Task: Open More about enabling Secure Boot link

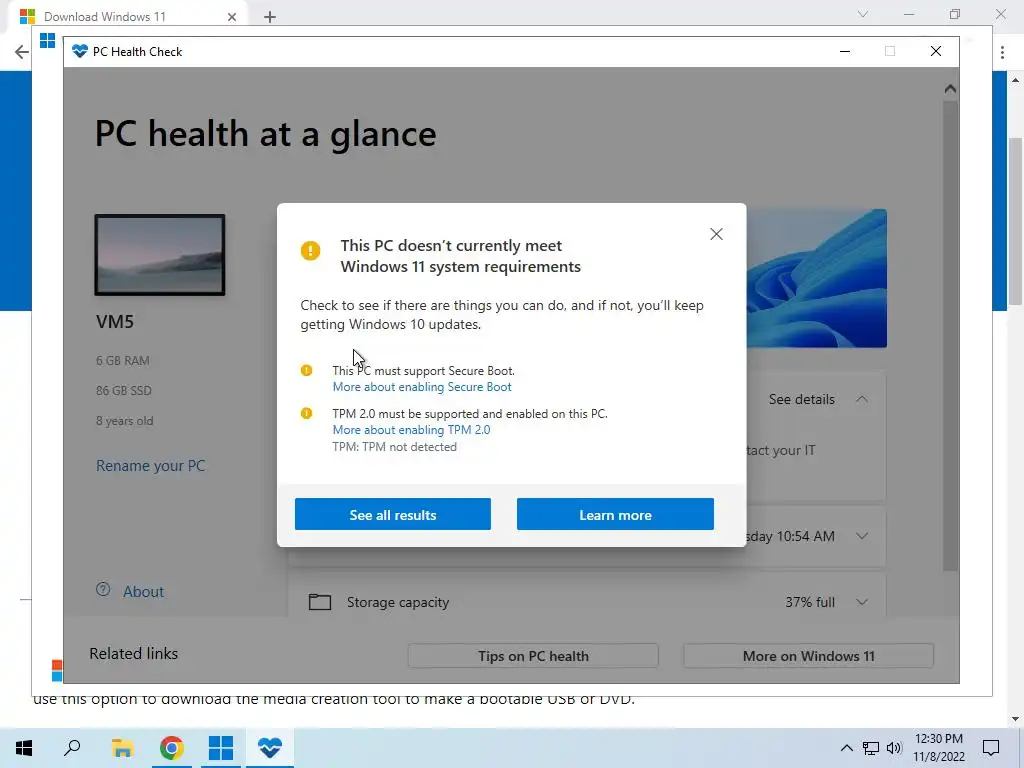Action: [422, 387]
